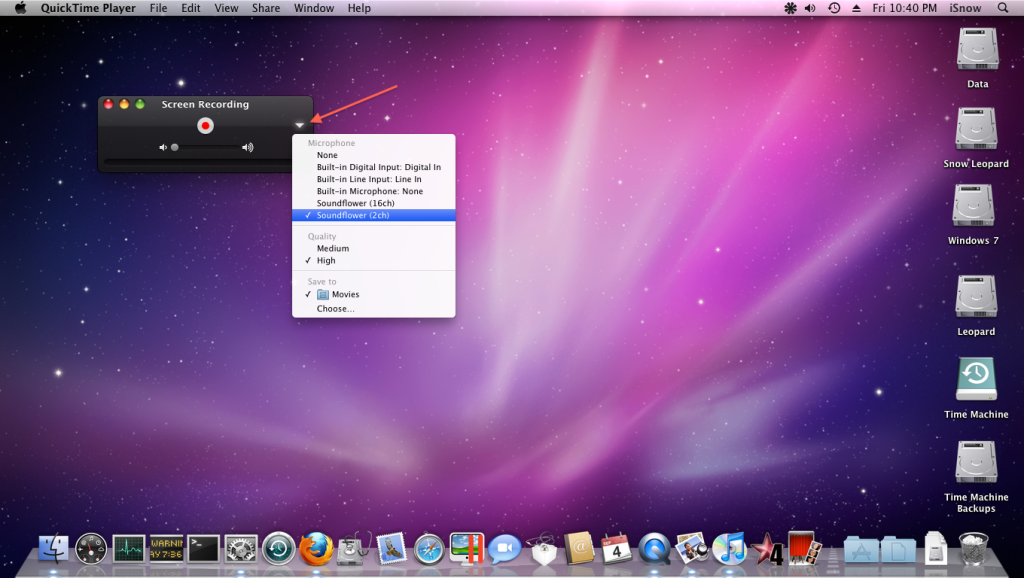Open star 4 app icon in Dock
1024x578 pixels.
767,549
